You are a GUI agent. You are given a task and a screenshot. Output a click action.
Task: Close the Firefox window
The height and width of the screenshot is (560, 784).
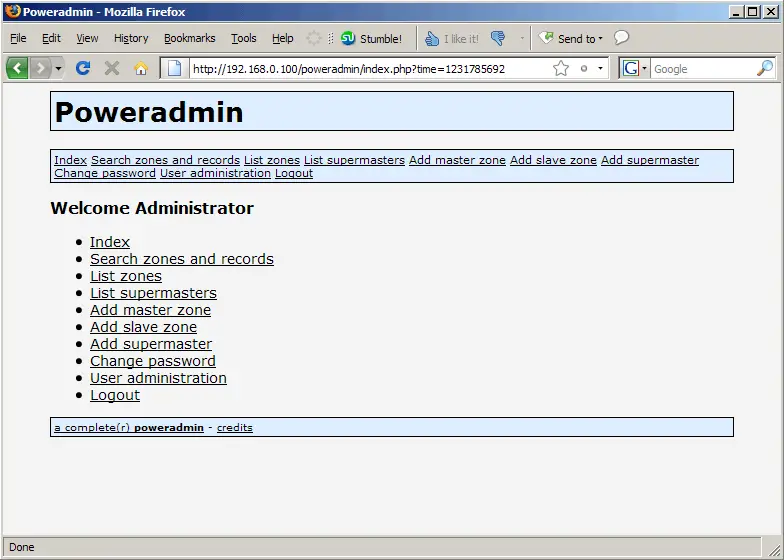click(x=770, y=12)
